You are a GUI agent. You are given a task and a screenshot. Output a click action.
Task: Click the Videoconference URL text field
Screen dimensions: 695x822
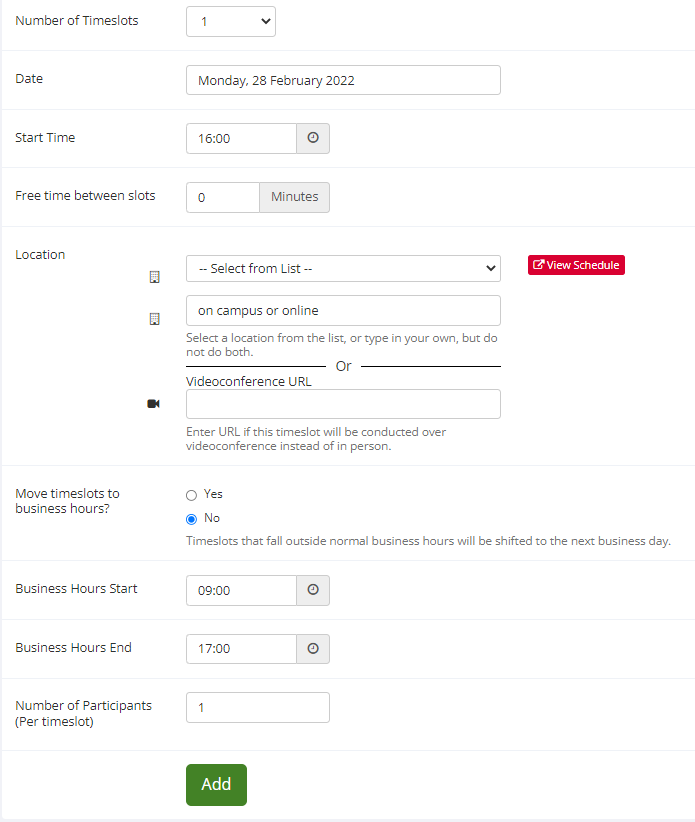coord(343,404)
